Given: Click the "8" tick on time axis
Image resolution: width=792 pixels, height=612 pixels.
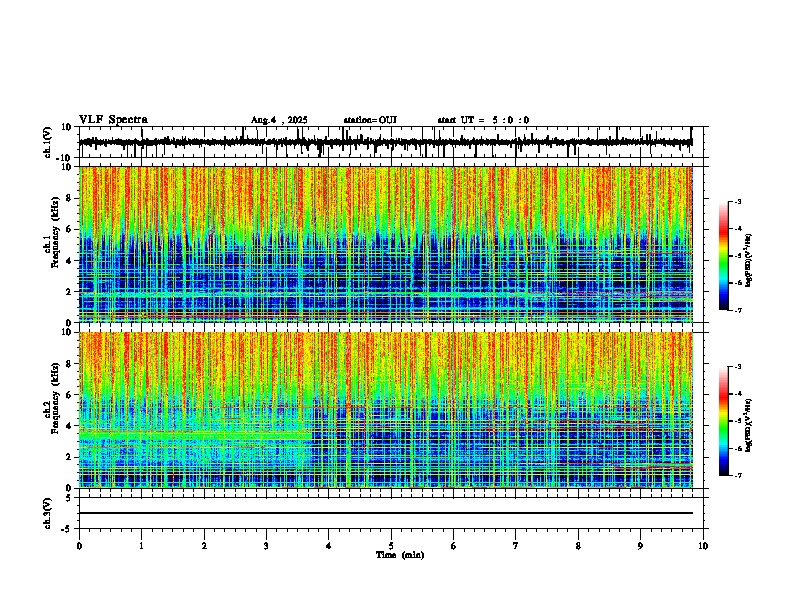Looking at the screenshot, I should [x=578, y=546].
